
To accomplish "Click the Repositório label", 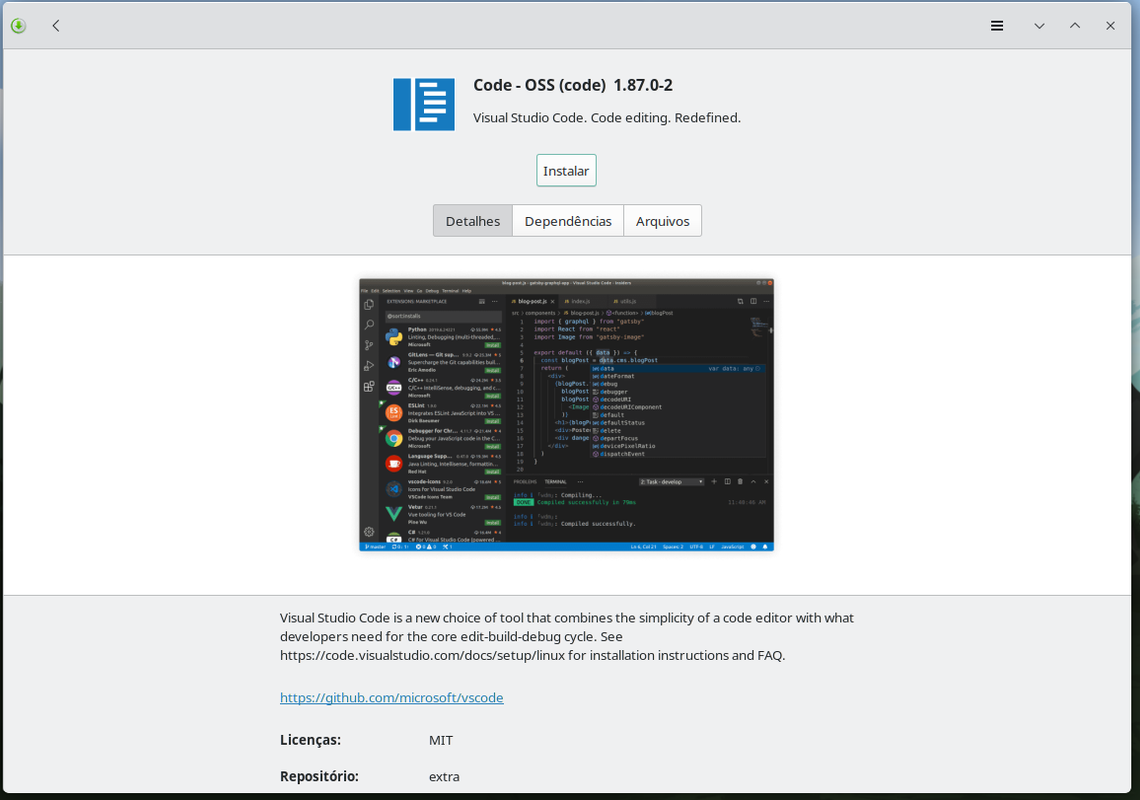I will tap(319, 776).
